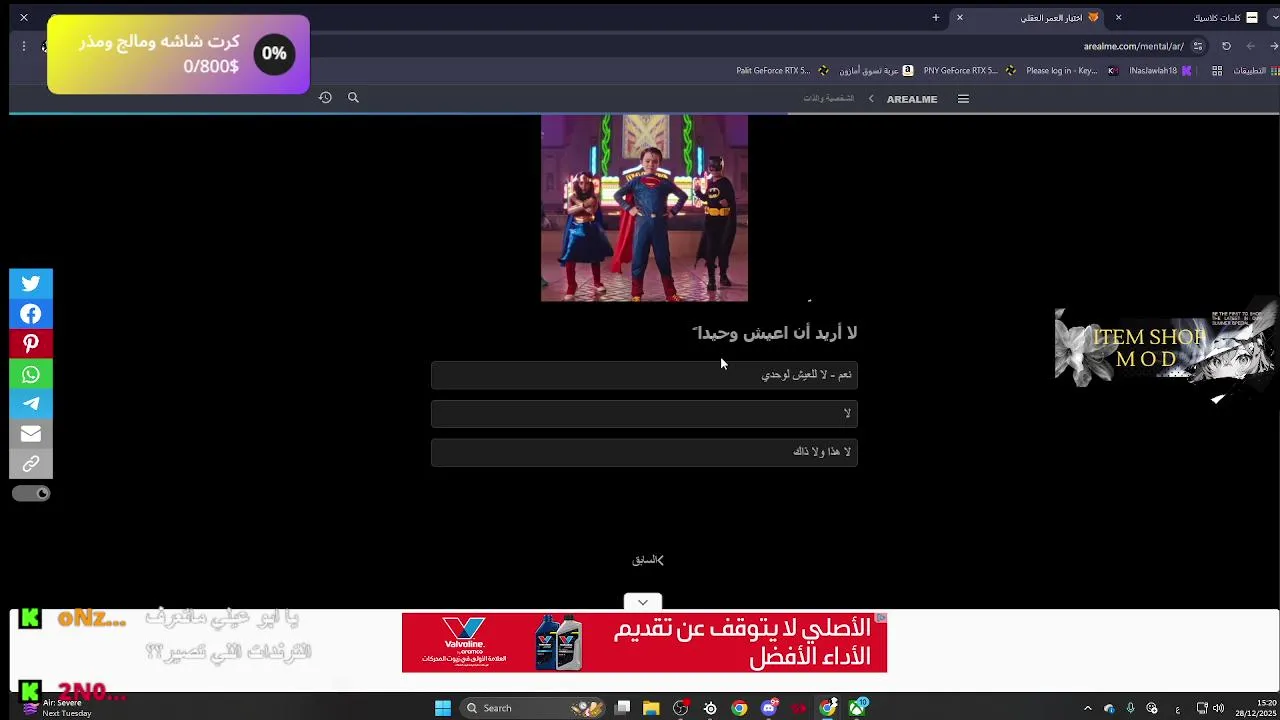Close the Valvoline ad with X

pos(880,619)
